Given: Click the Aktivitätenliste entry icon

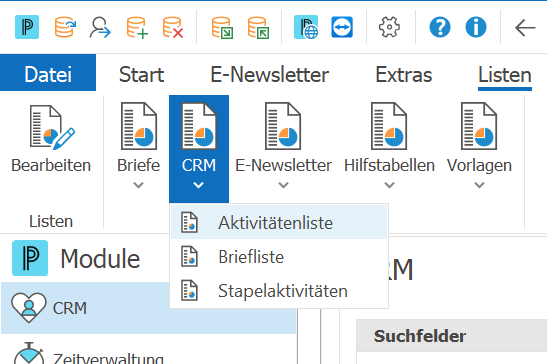Looking at the screenshot, I should point(189,222).
